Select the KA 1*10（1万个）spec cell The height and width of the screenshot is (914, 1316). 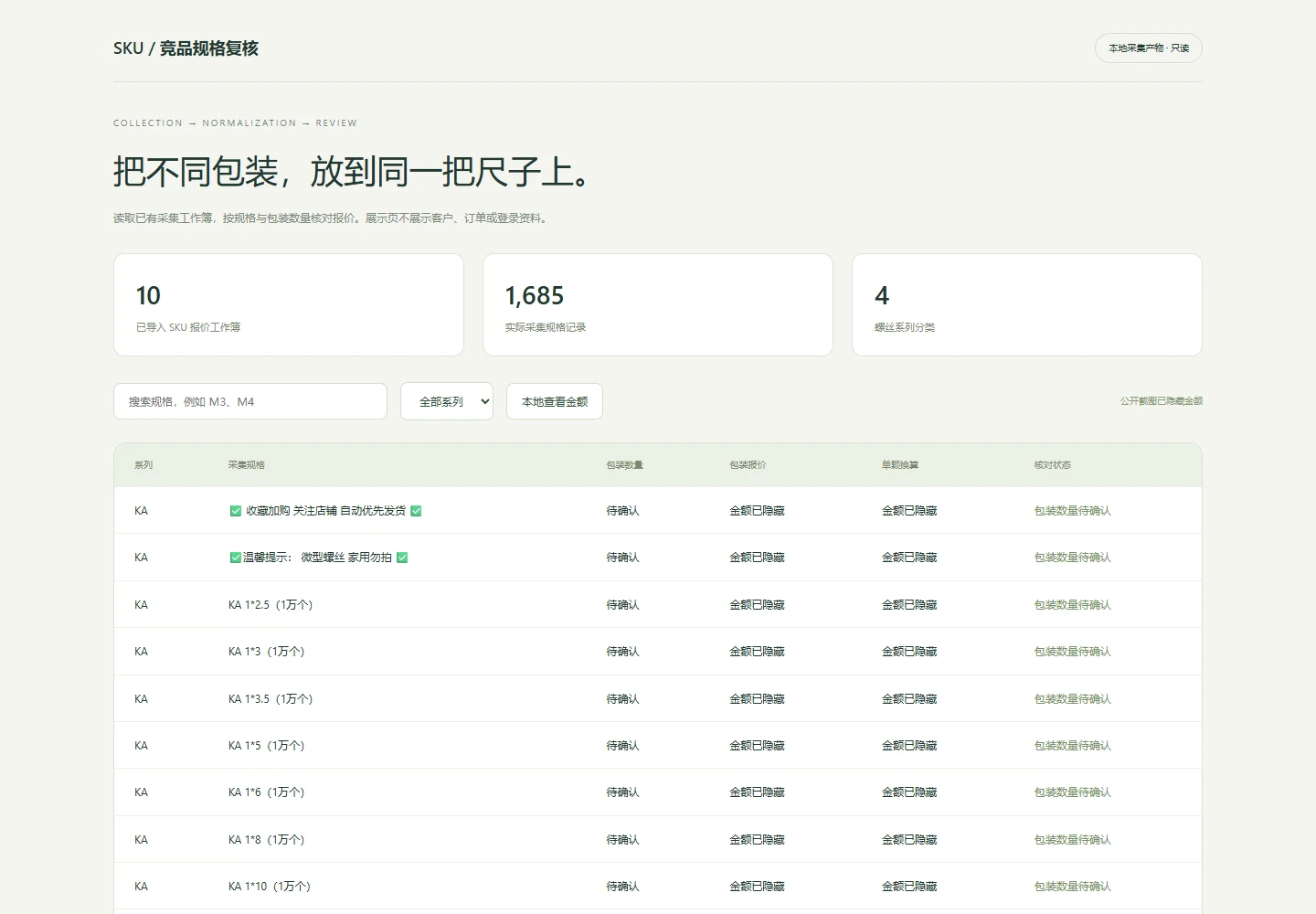point(270,887)
